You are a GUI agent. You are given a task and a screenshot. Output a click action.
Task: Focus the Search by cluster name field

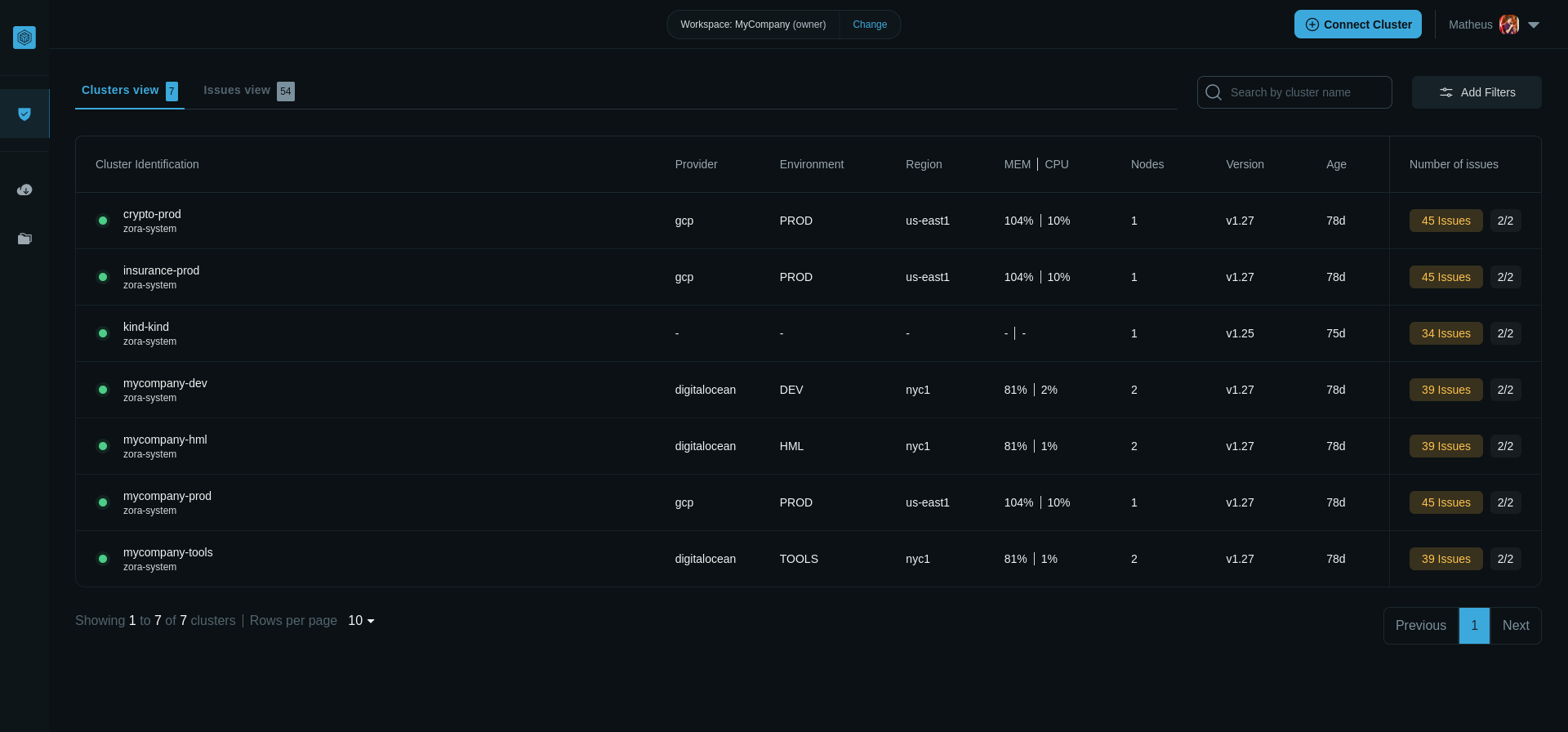click(x=1294, y=92)
